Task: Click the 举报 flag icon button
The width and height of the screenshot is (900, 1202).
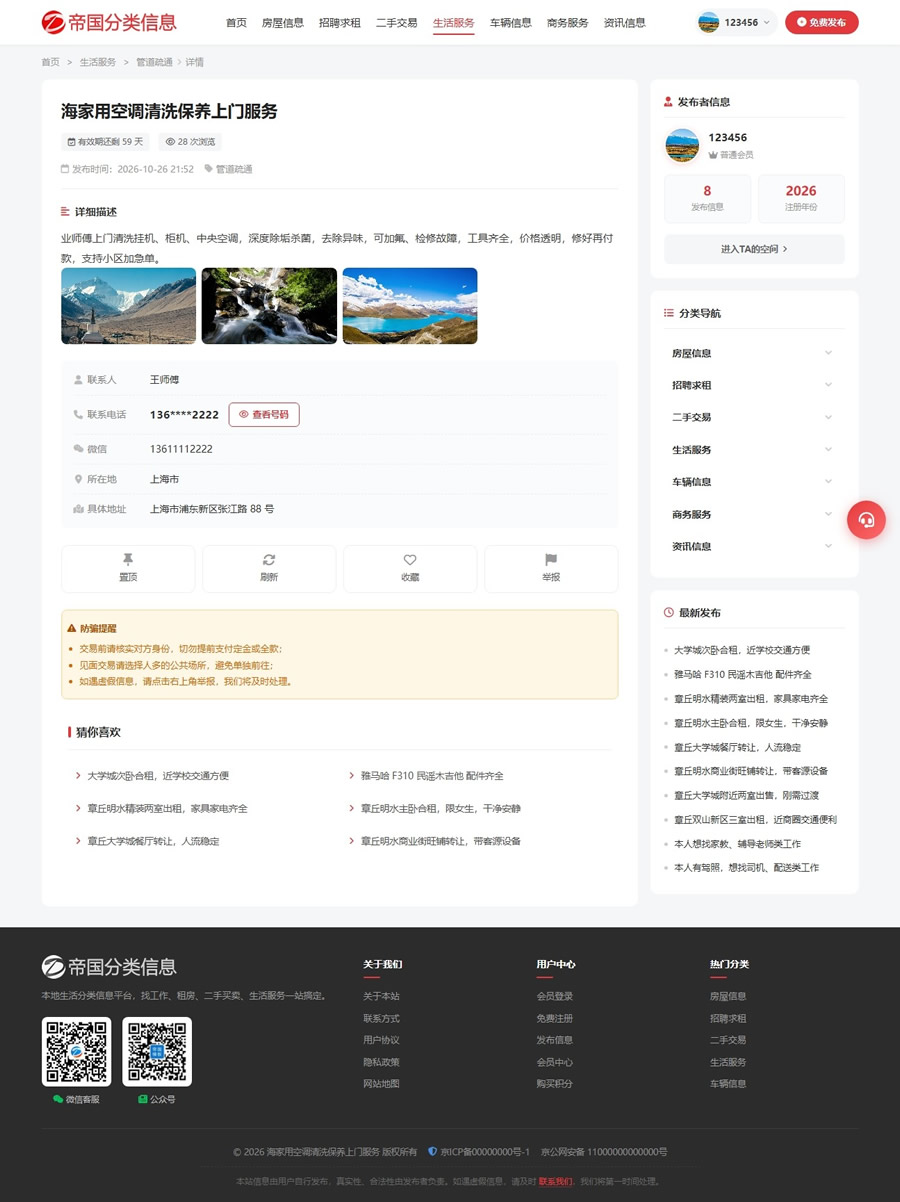Action: pyautogui.click(x=551, y=568)
